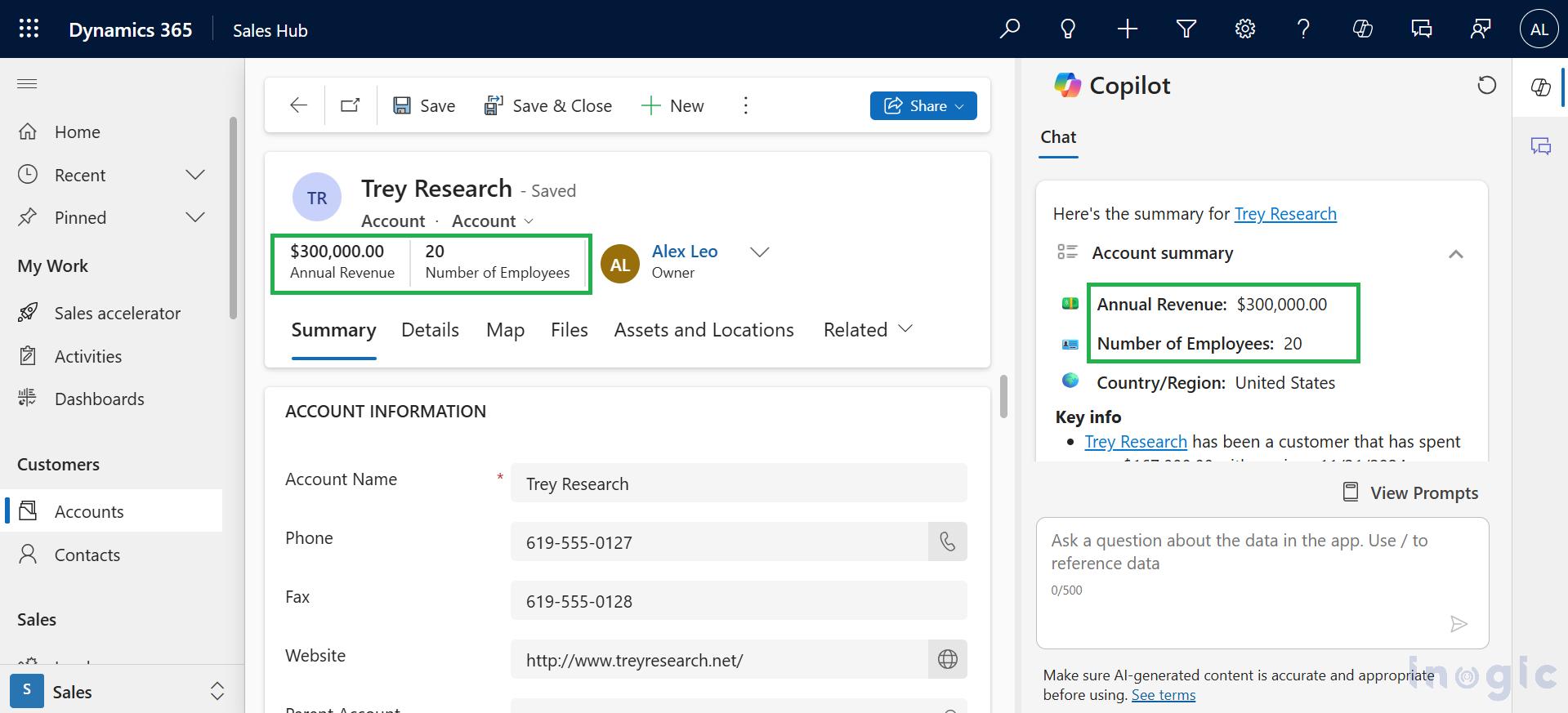Open the settings gear
Screen dimensions: 1568x713
[1245, 29]
